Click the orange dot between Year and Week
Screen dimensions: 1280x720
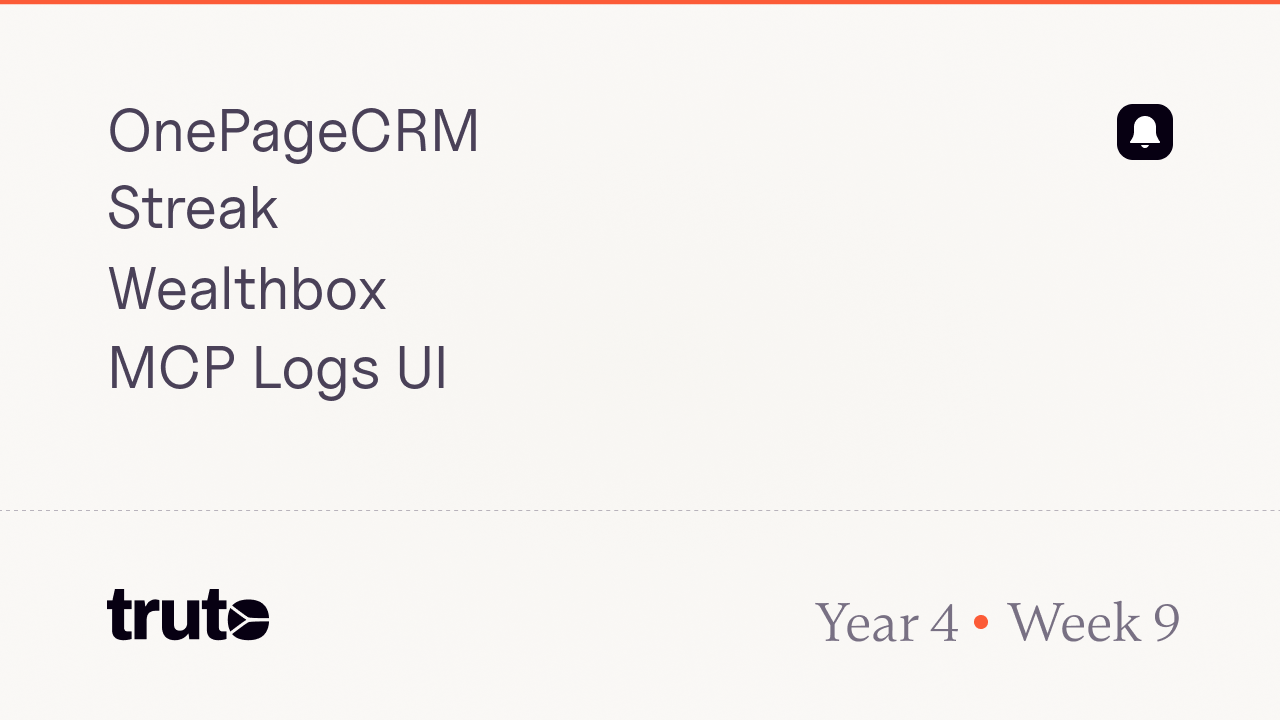click(981, 622)
